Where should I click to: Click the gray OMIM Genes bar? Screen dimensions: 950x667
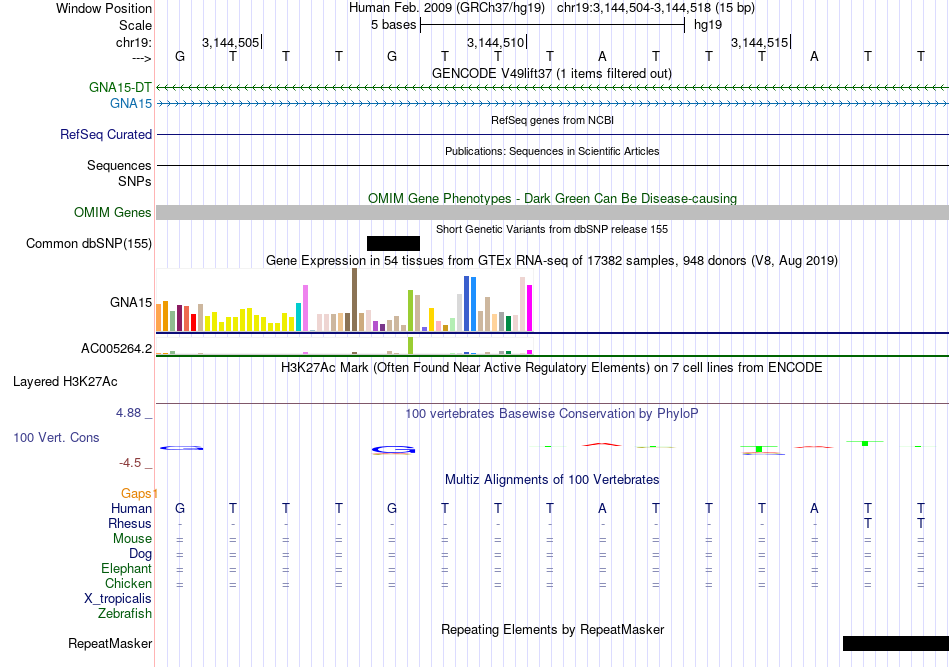[x=553, y=213]
